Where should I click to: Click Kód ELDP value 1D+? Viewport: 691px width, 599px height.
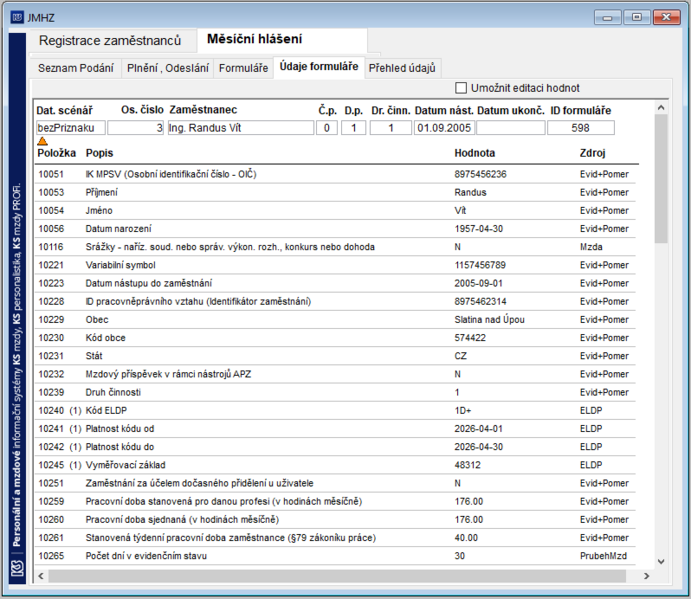(463, 410)
